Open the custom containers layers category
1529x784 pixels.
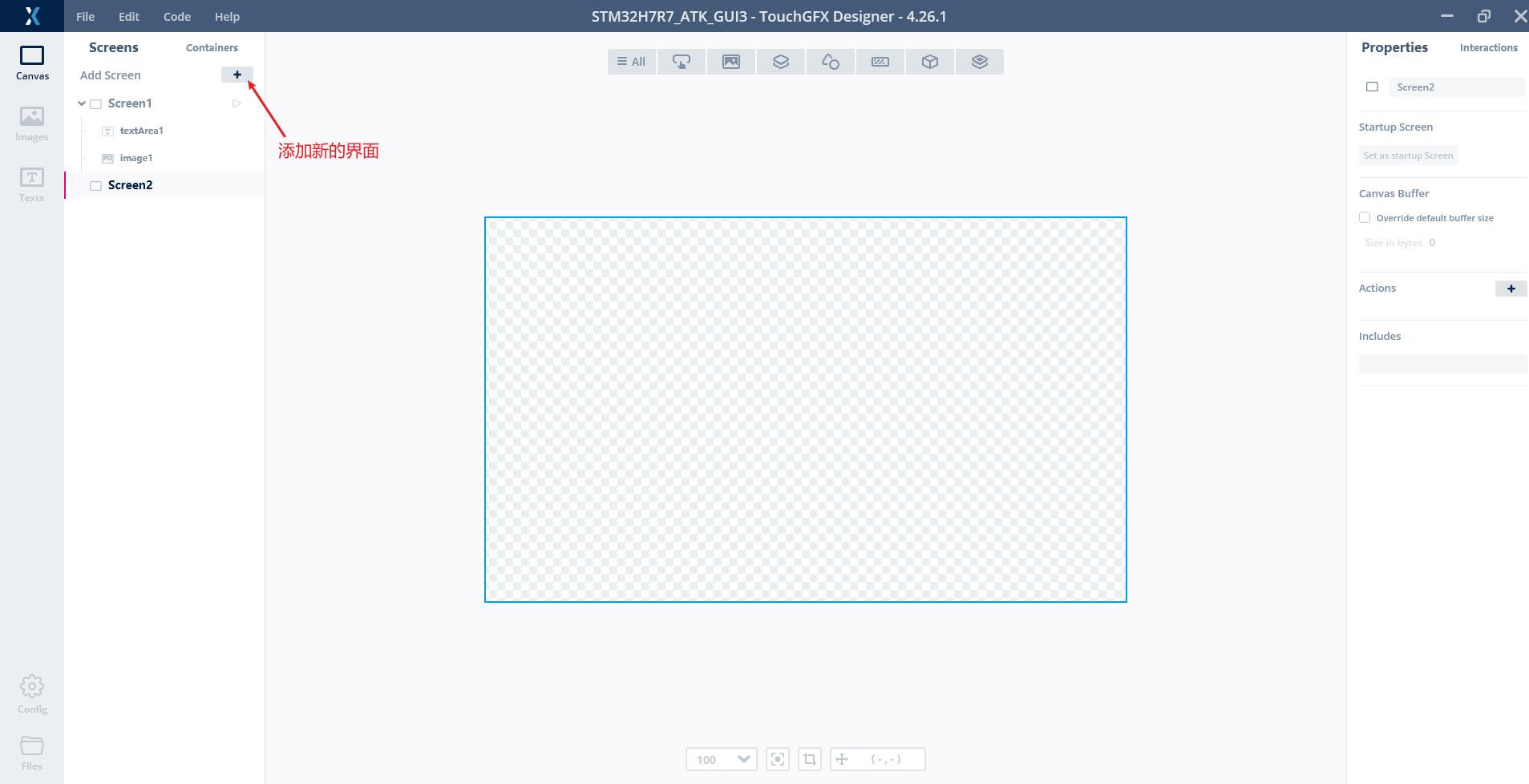(x=980, y=62)
